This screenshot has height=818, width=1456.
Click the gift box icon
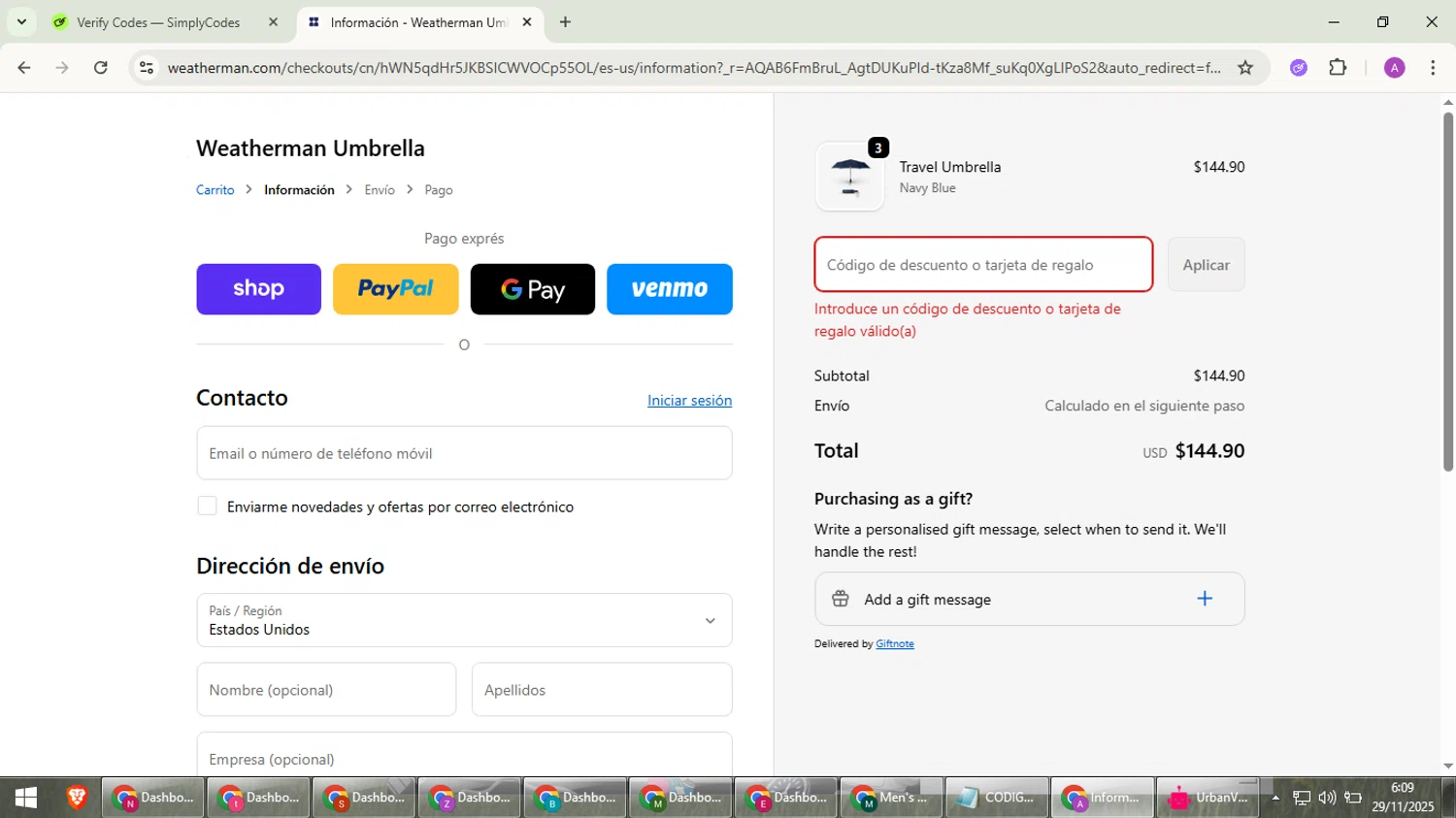coord(841,599)
